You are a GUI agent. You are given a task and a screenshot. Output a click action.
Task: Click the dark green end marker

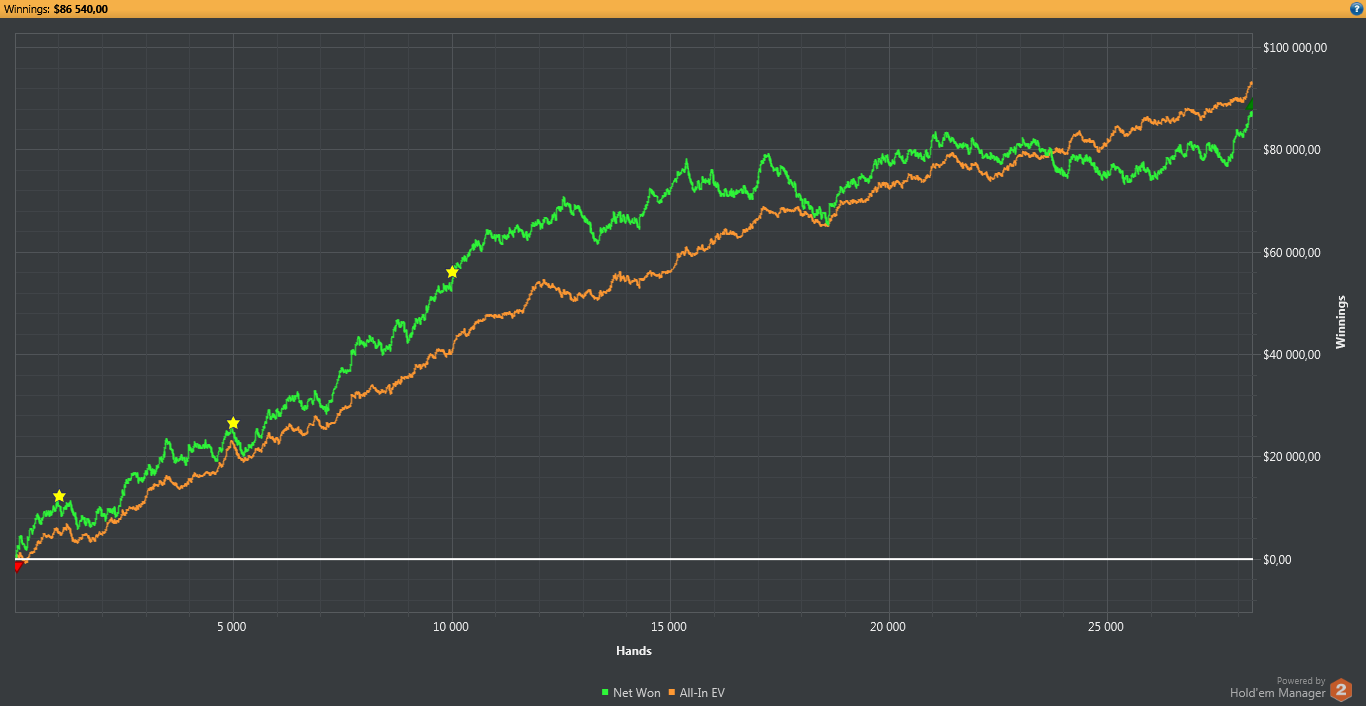[x=1250, y=104]
